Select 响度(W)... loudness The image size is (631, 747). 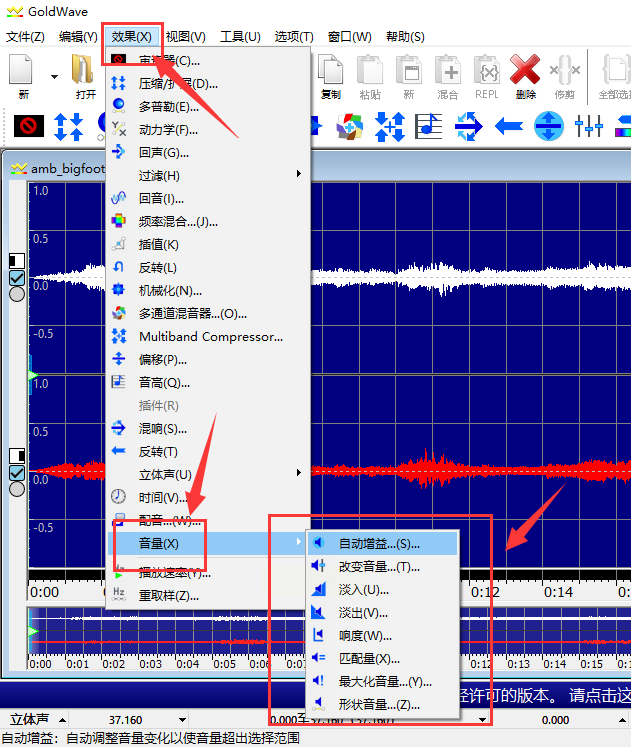(x=383, y=636)
